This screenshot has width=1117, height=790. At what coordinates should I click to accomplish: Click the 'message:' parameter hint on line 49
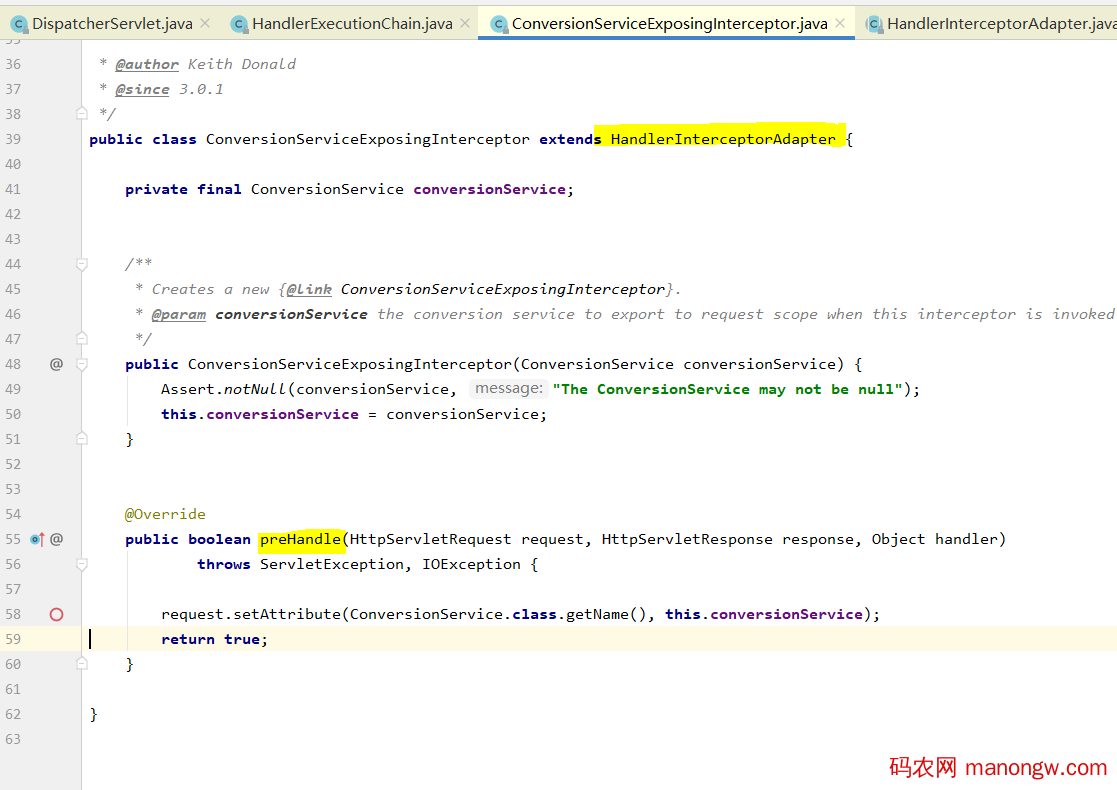coord(509,389)
